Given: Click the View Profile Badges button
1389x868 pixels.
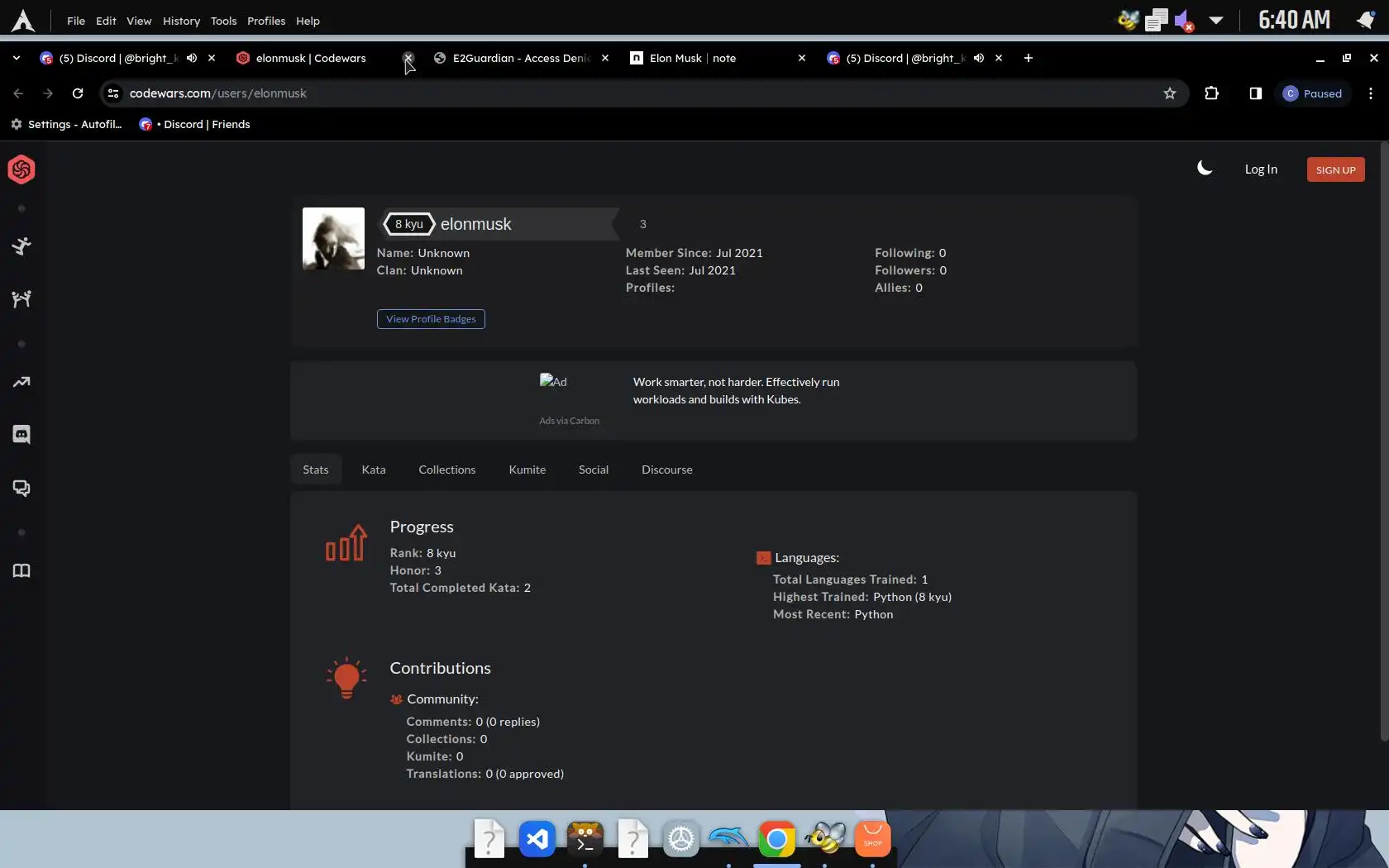Looking at the screenshot, I should point(431,319).
